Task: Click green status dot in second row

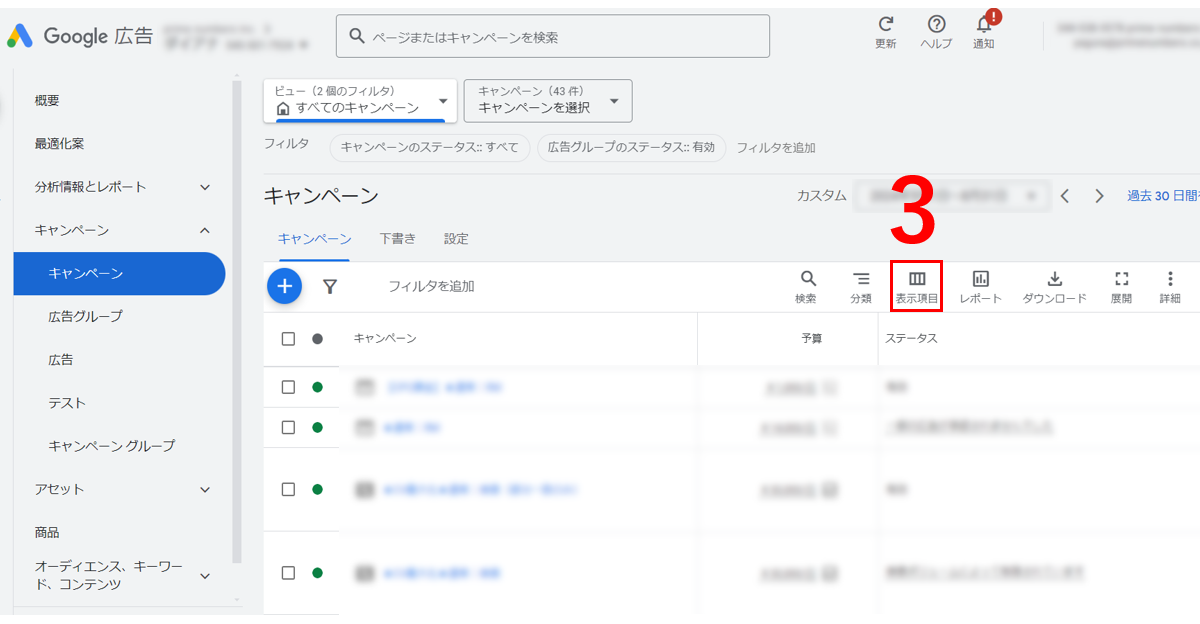Action: 318,427
